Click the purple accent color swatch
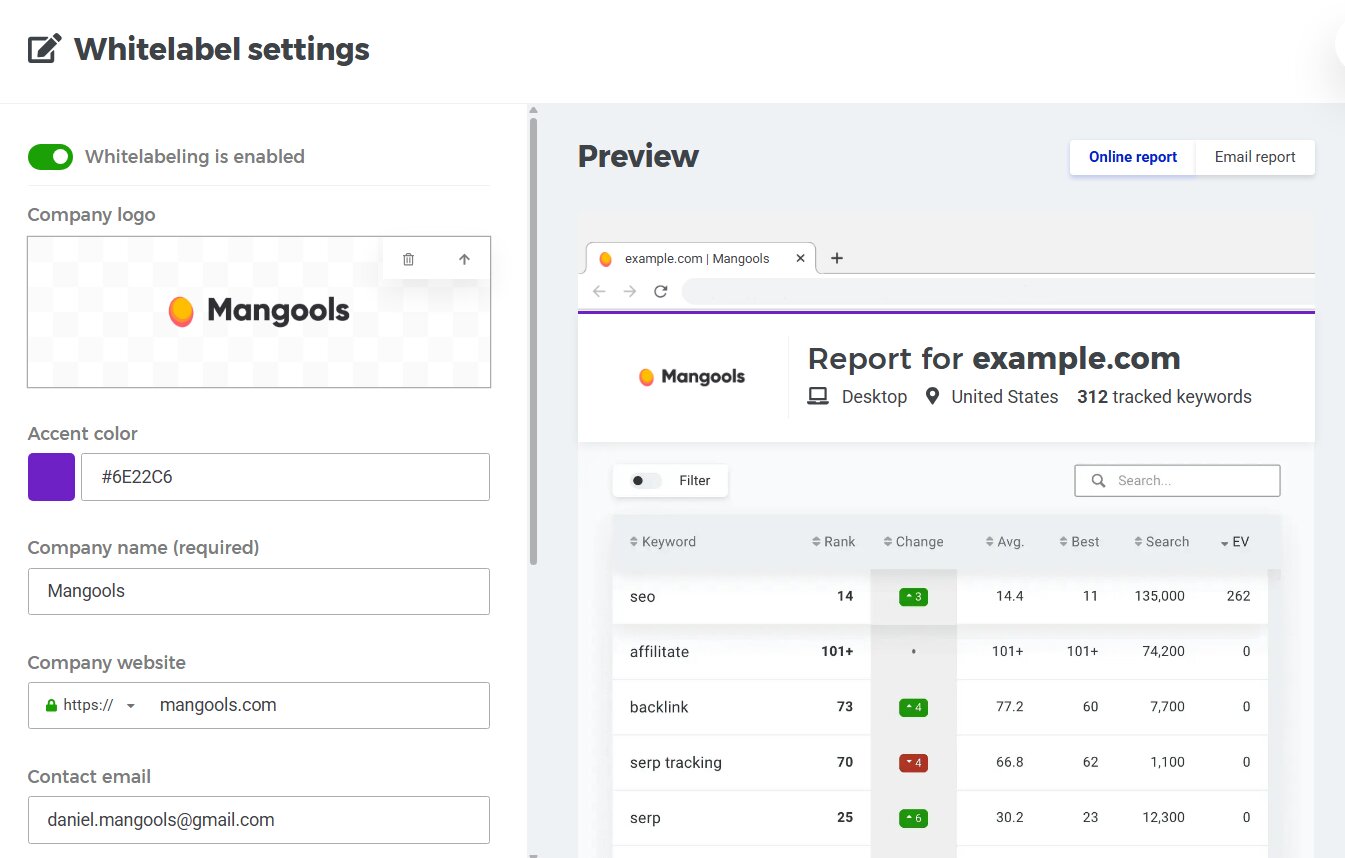Image resolution: width=1345 pixels, height=858 pixels. click(51, 477)
